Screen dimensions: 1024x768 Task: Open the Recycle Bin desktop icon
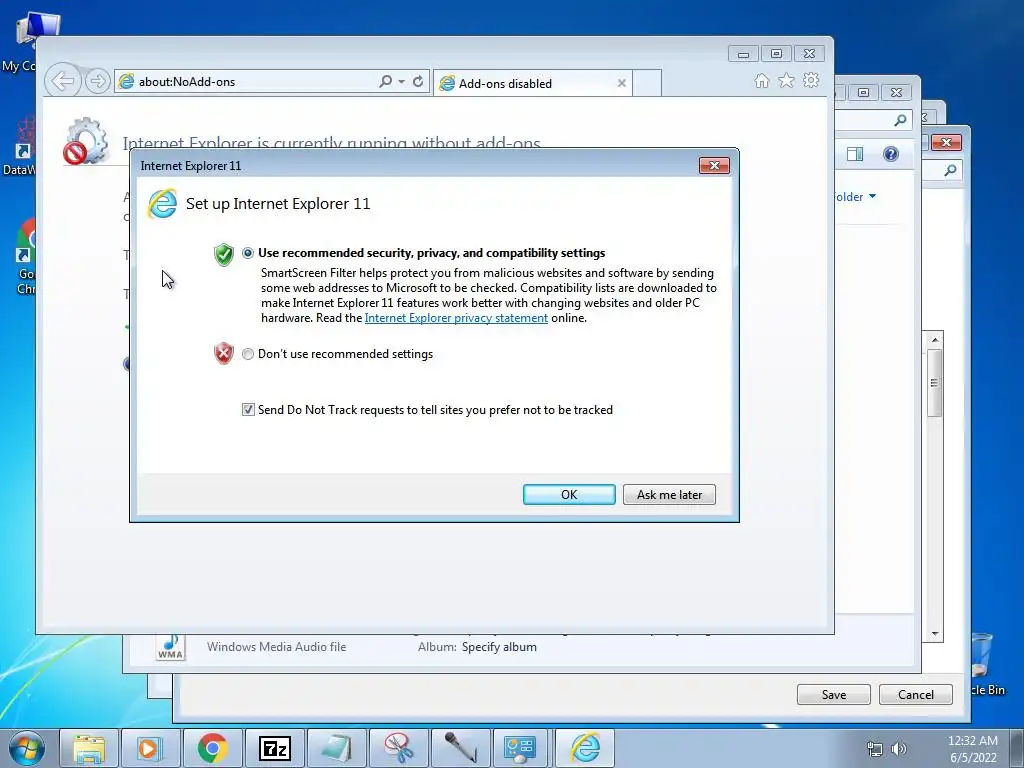tap(982, 662)
